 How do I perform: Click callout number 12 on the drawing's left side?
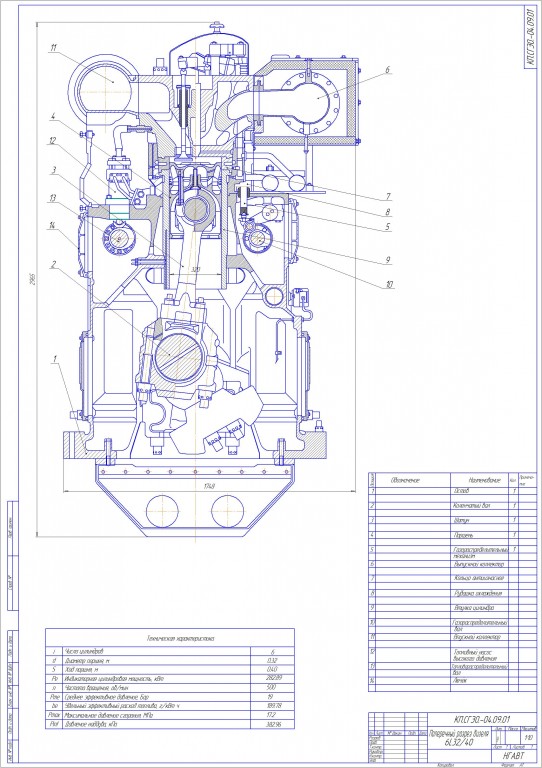click(53, 142)
